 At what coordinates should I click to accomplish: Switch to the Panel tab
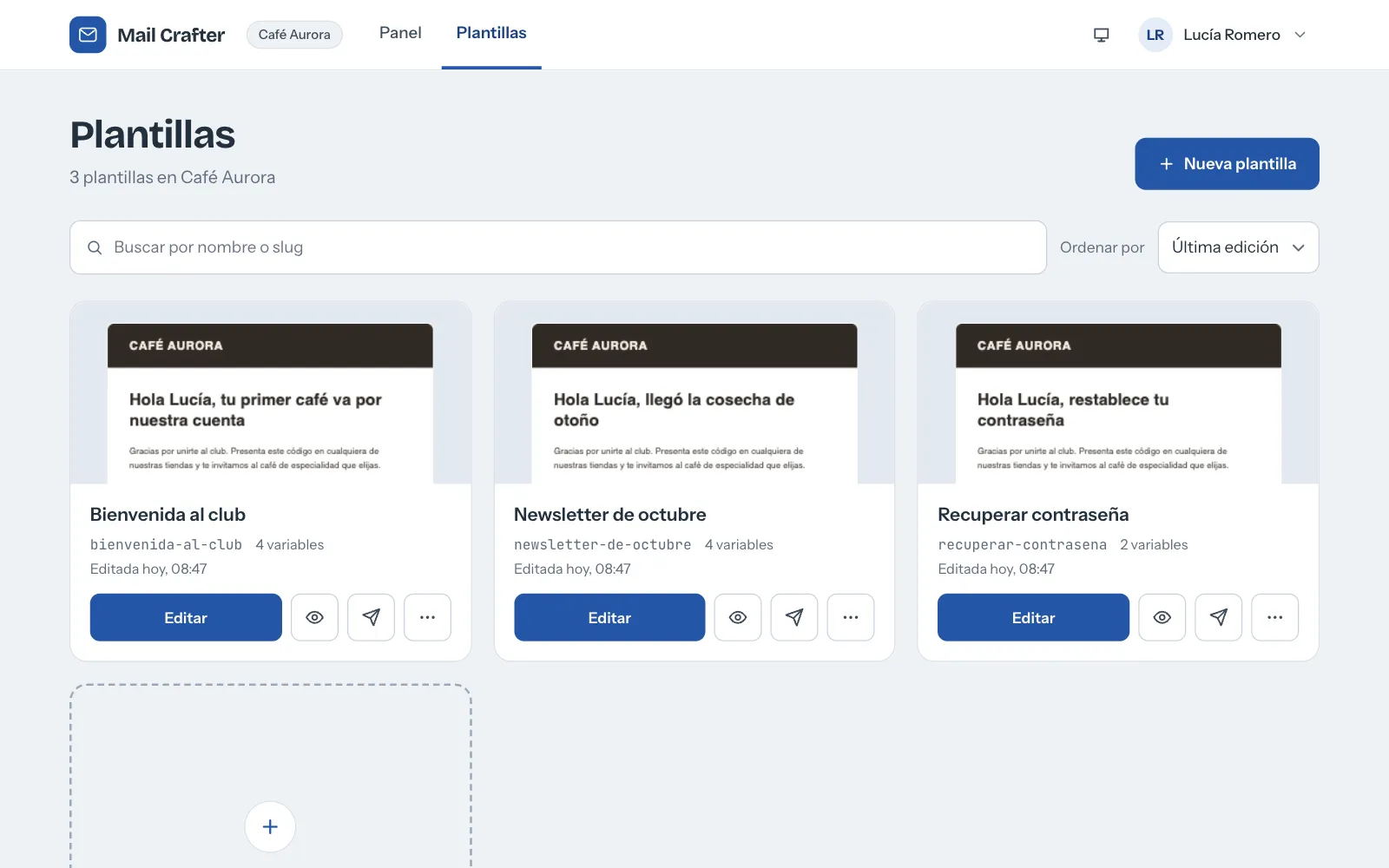(400, 33)
